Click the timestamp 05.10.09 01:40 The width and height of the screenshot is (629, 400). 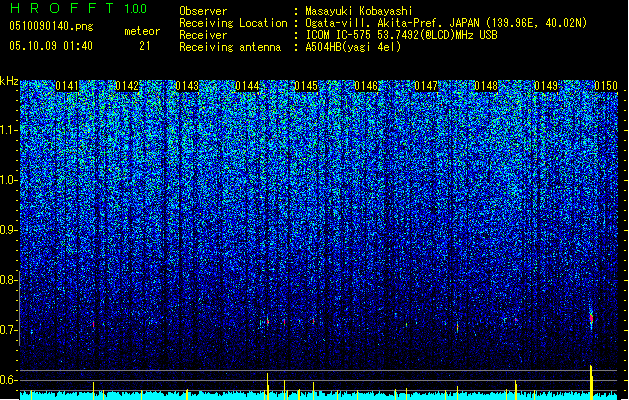51,46
